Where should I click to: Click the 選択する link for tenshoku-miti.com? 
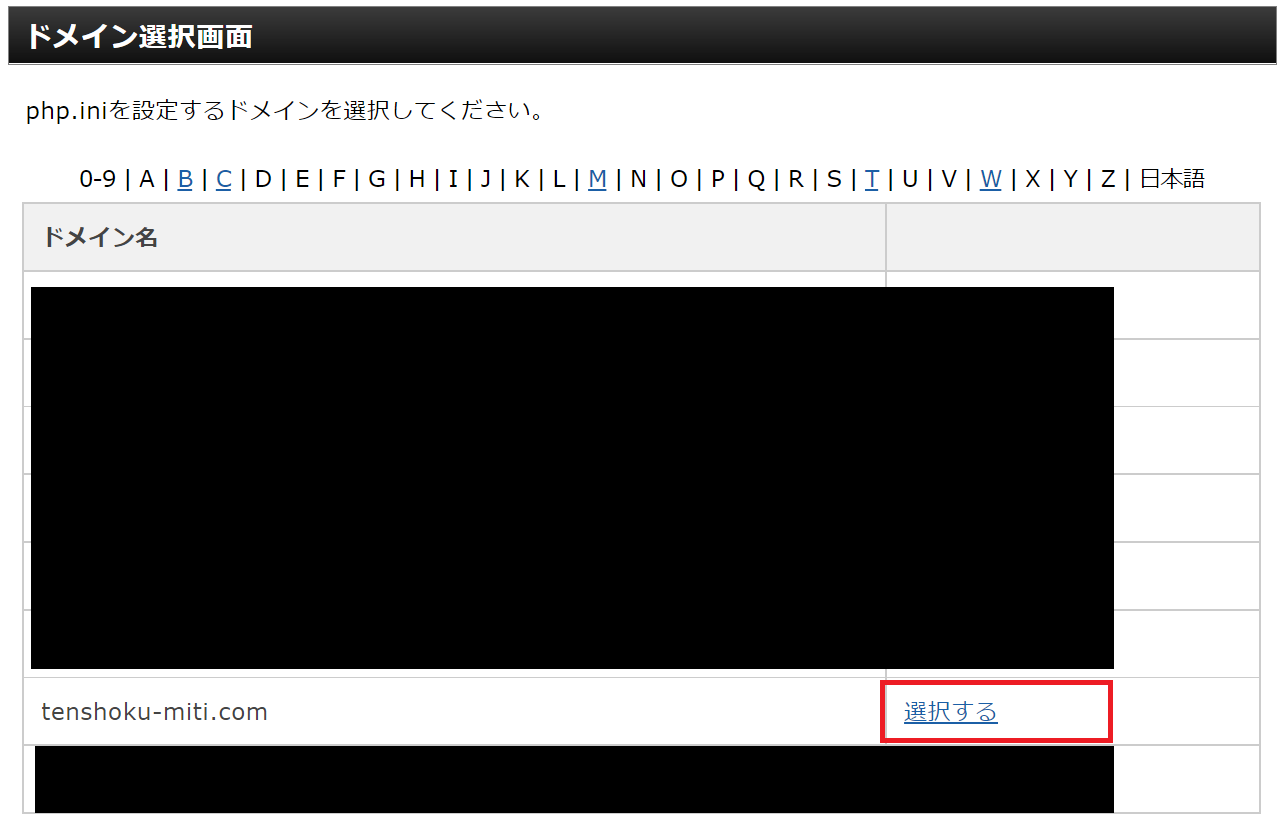[950, 712]
